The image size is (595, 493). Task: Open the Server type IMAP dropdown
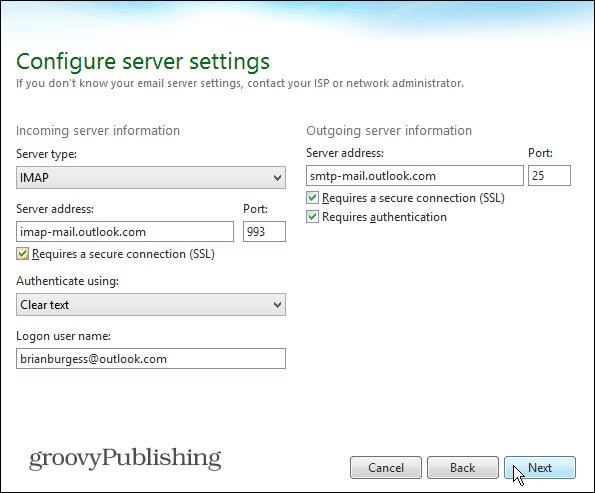tap(151, 177)
